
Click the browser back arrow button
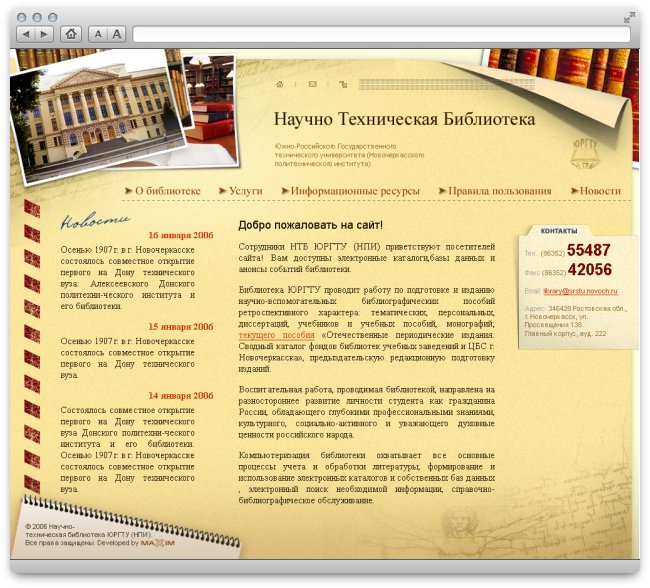point(26,34)
